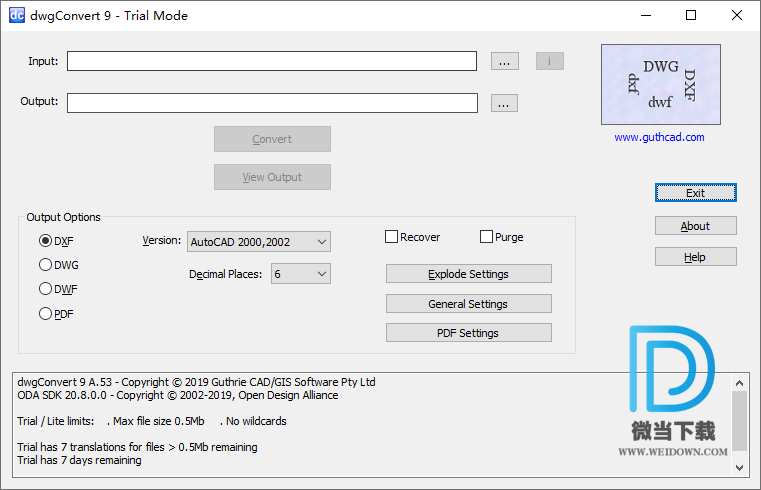
Task: Click the Convert button
Action: (272, 139)
